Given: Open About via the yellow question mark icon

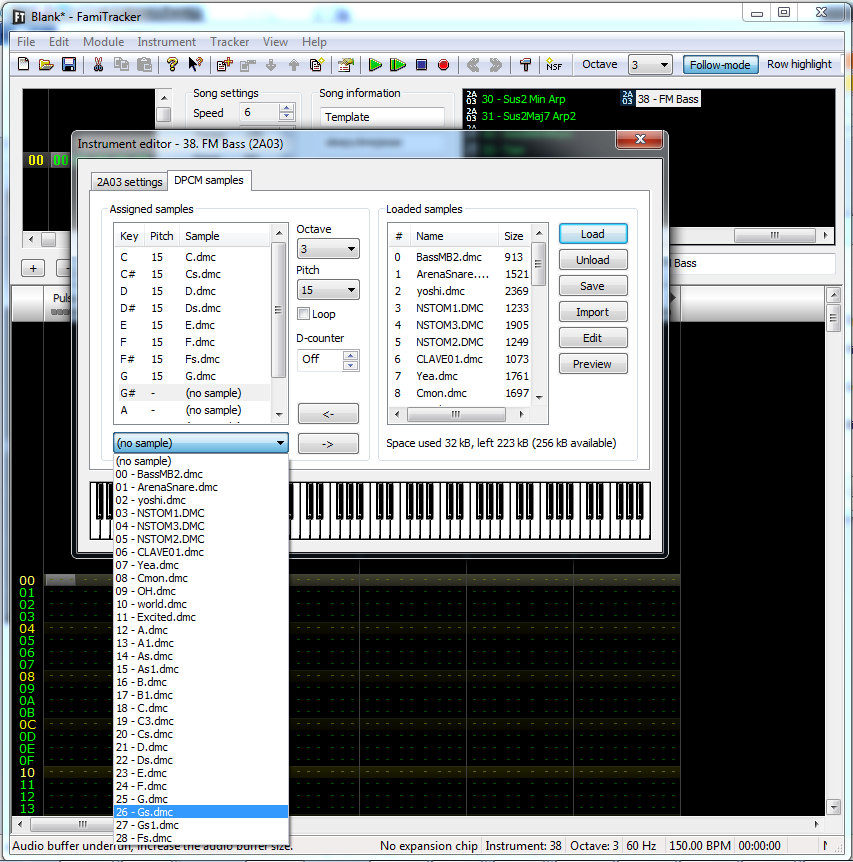Looking at the screenshot, I should click(x=173, y=65).
